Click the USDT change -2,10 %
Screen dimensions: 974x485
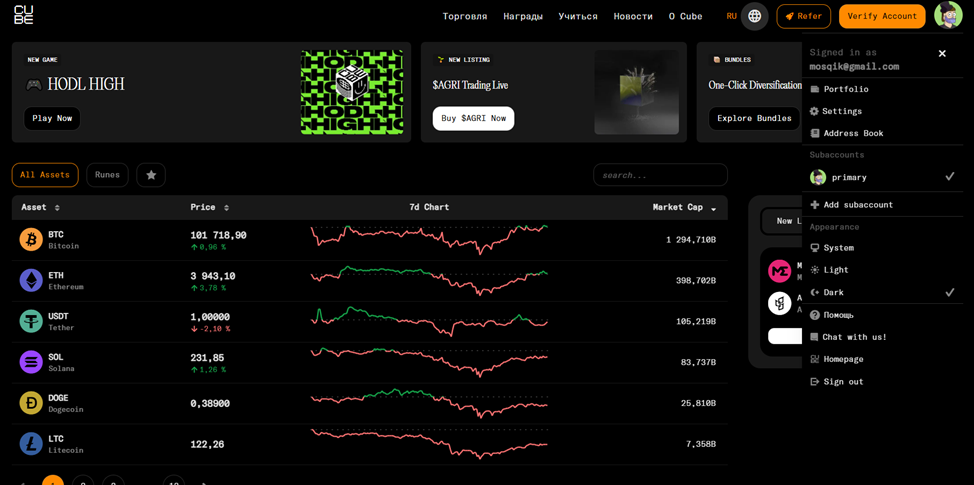[210, 329]
